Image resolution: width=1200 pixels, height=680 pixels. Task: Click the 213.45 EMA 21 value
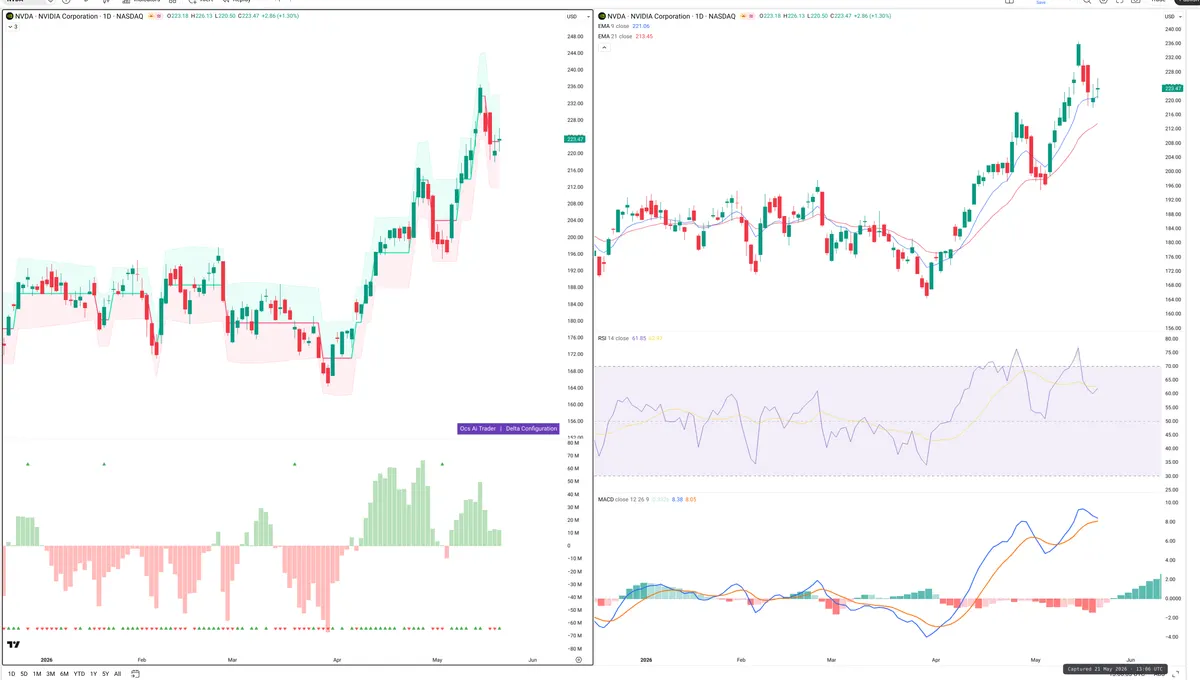pos(643,36)
